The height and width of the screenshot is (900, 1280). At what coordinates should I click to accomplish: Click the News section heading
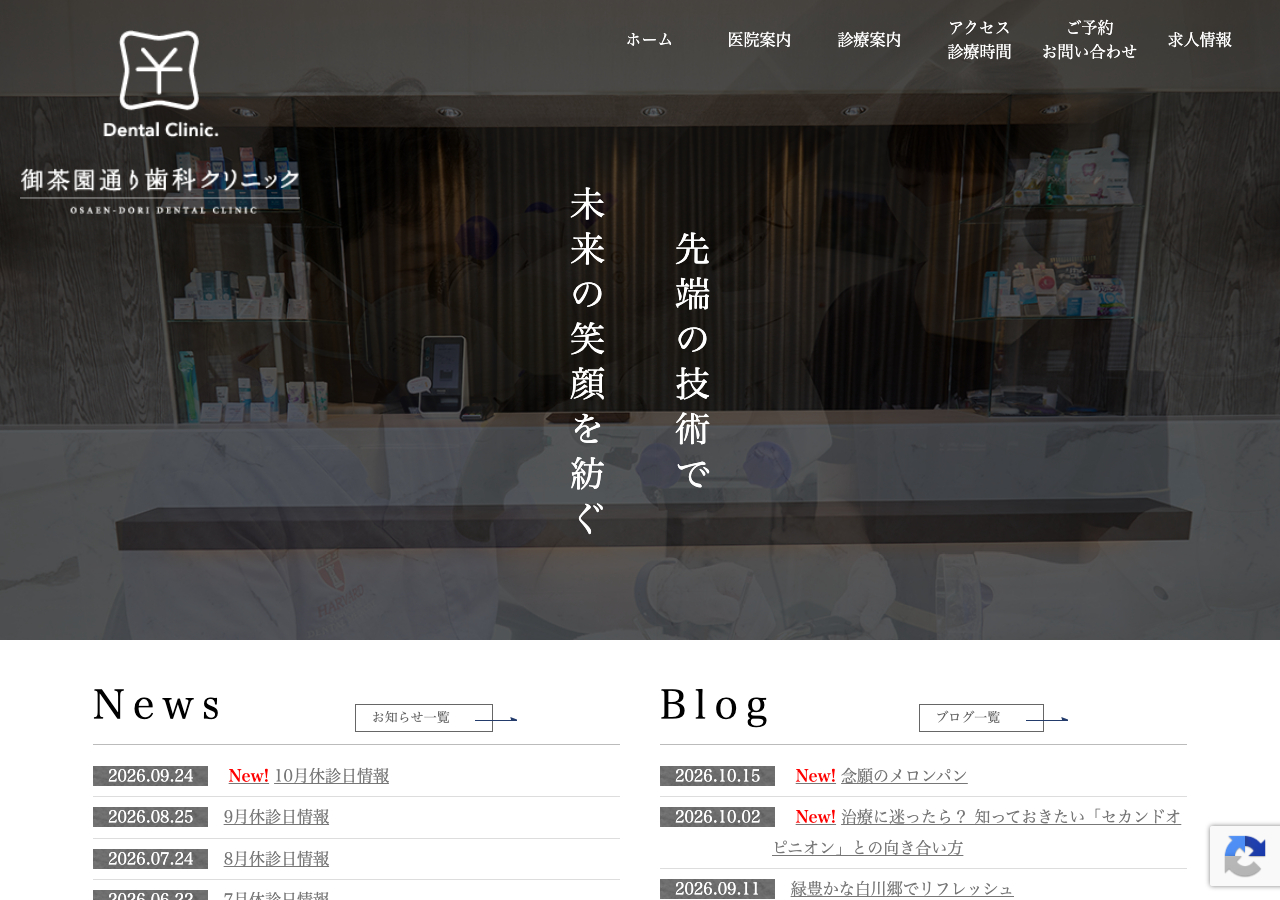coord(157,705)
